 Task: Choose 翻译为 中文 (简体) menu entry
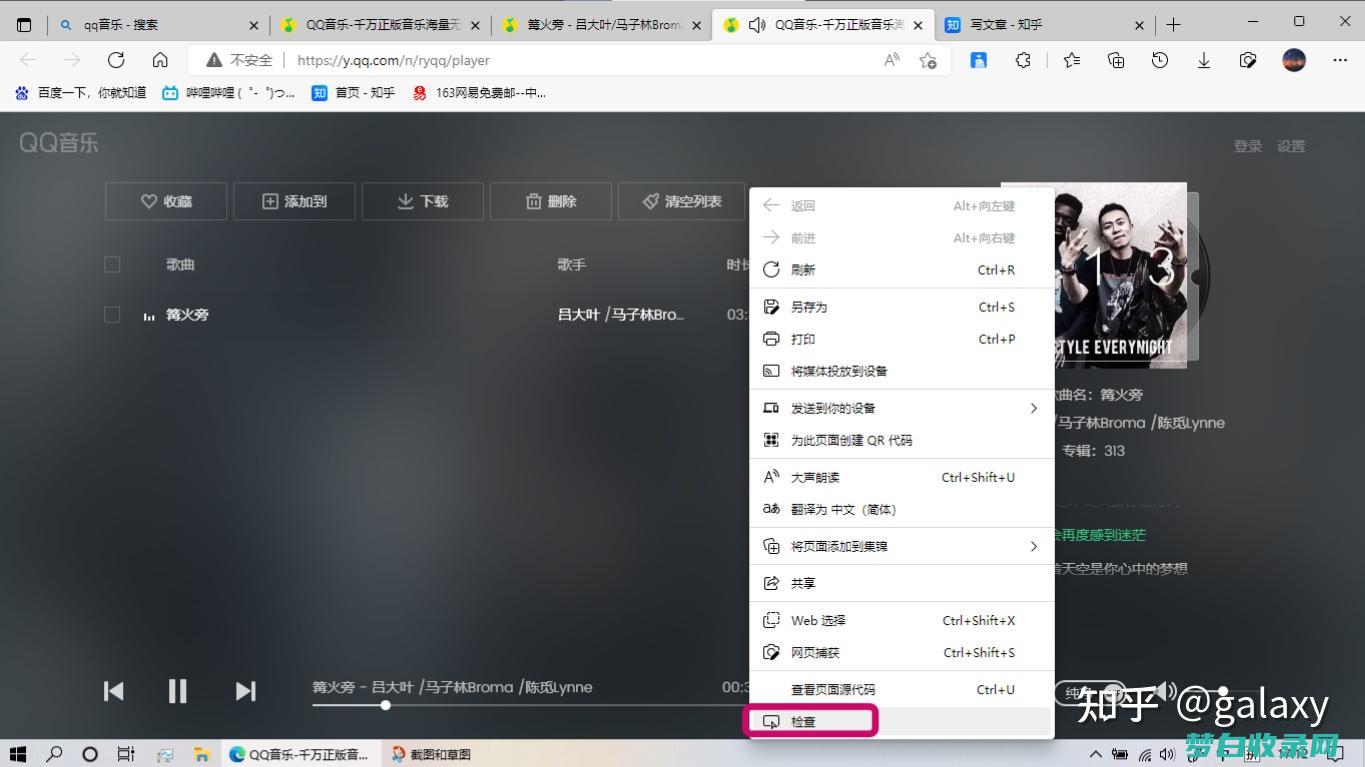pos(902,509)
